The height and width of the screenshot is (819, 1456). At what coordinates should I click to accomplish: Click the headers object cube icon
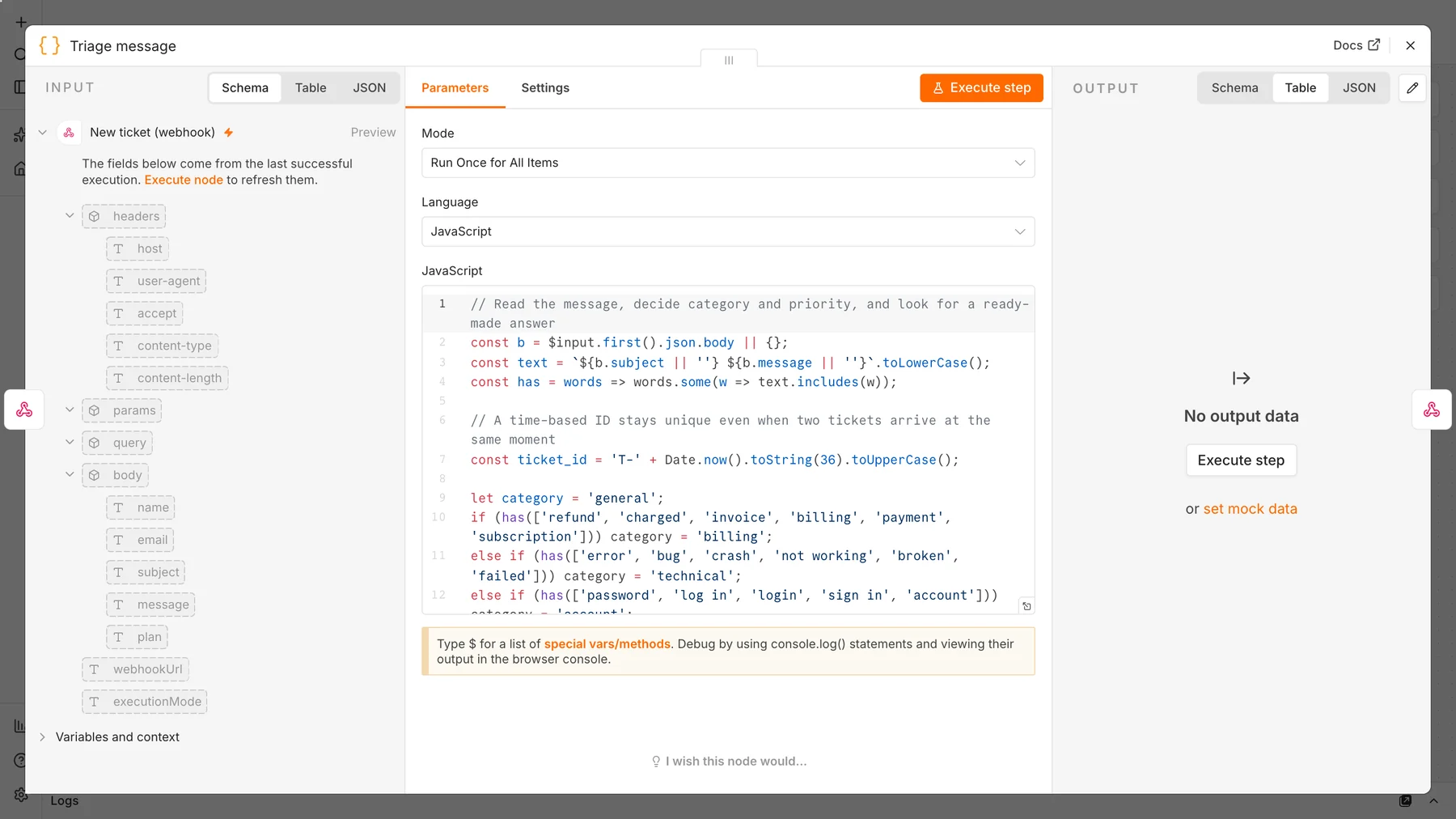(x=95, y=216)
